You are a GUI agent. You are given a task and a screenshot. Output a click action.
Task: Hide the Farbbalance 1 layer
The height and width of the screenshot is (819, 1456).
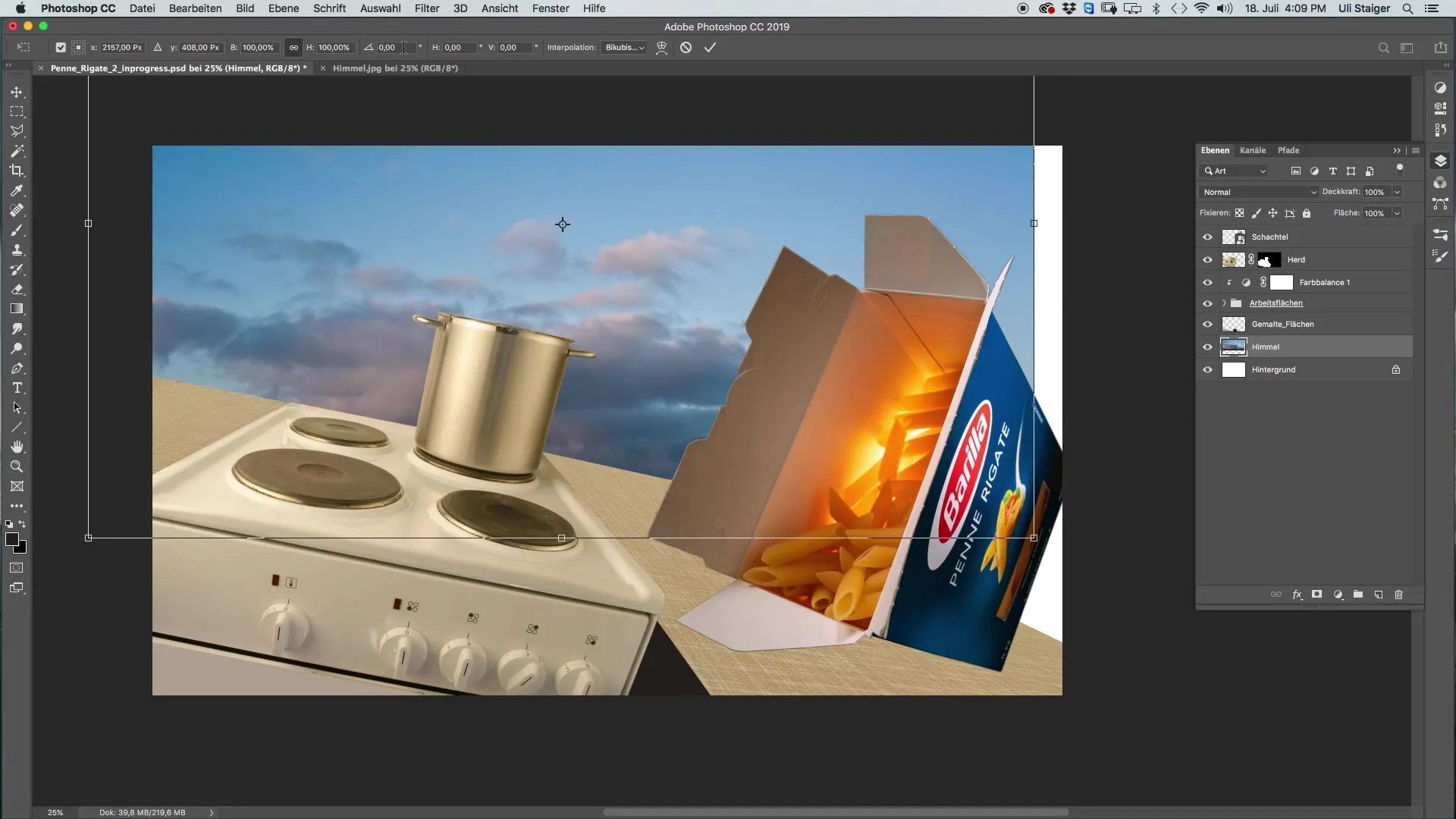pyautogui.click(x=1207, y=282)
